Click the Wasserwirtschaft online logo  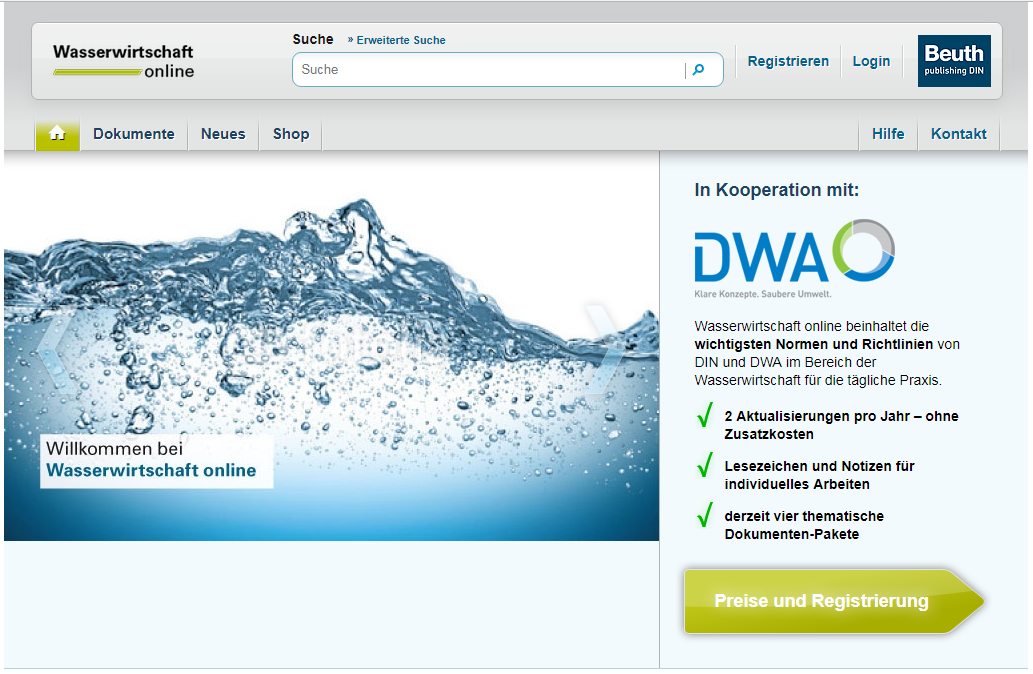pyautogui.click(x=124, y=61)
